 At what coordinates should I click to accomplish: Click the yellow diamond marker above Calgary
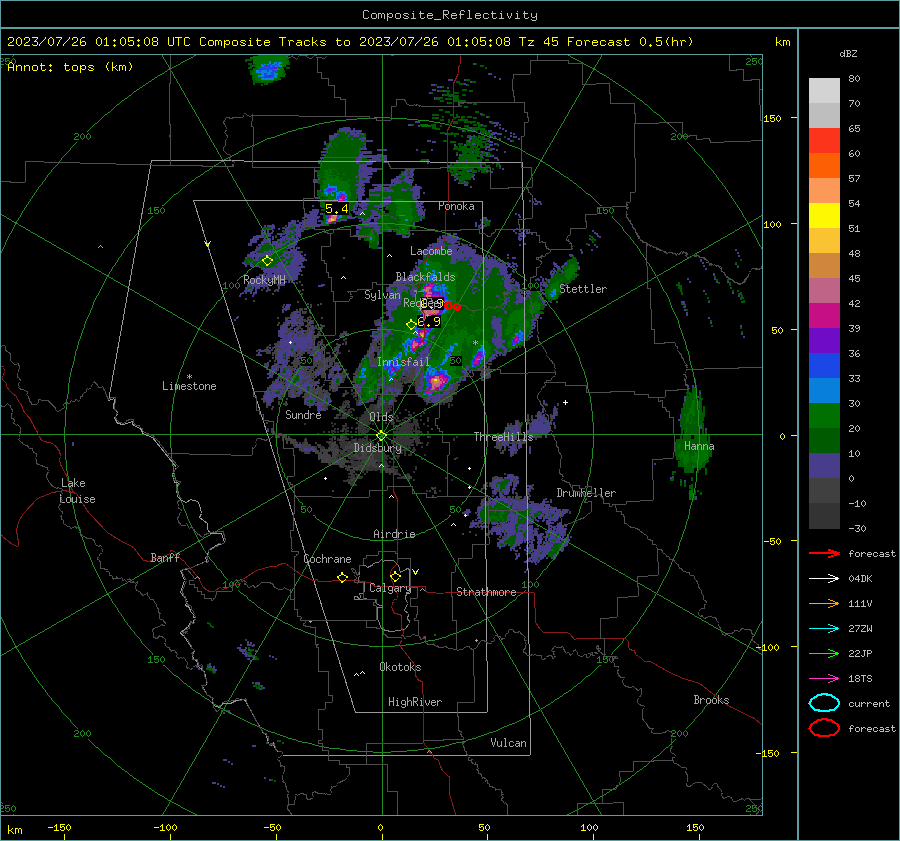coord(395,576)
